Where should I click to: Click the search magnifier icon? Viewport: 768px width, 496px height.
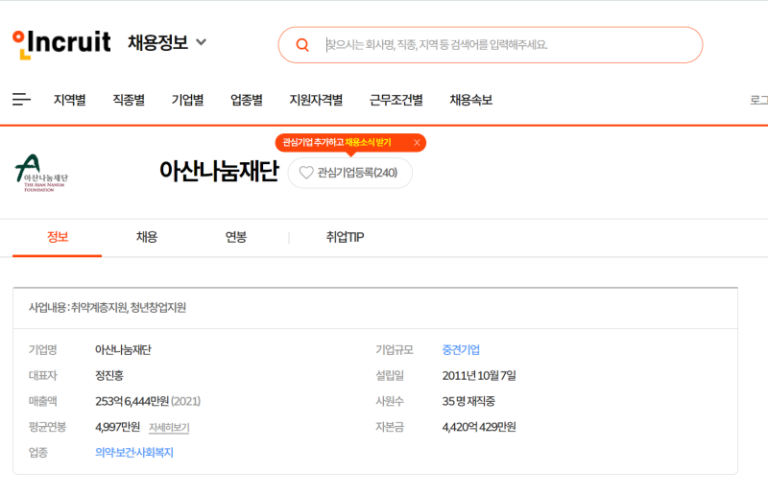[x=302, y=45]
